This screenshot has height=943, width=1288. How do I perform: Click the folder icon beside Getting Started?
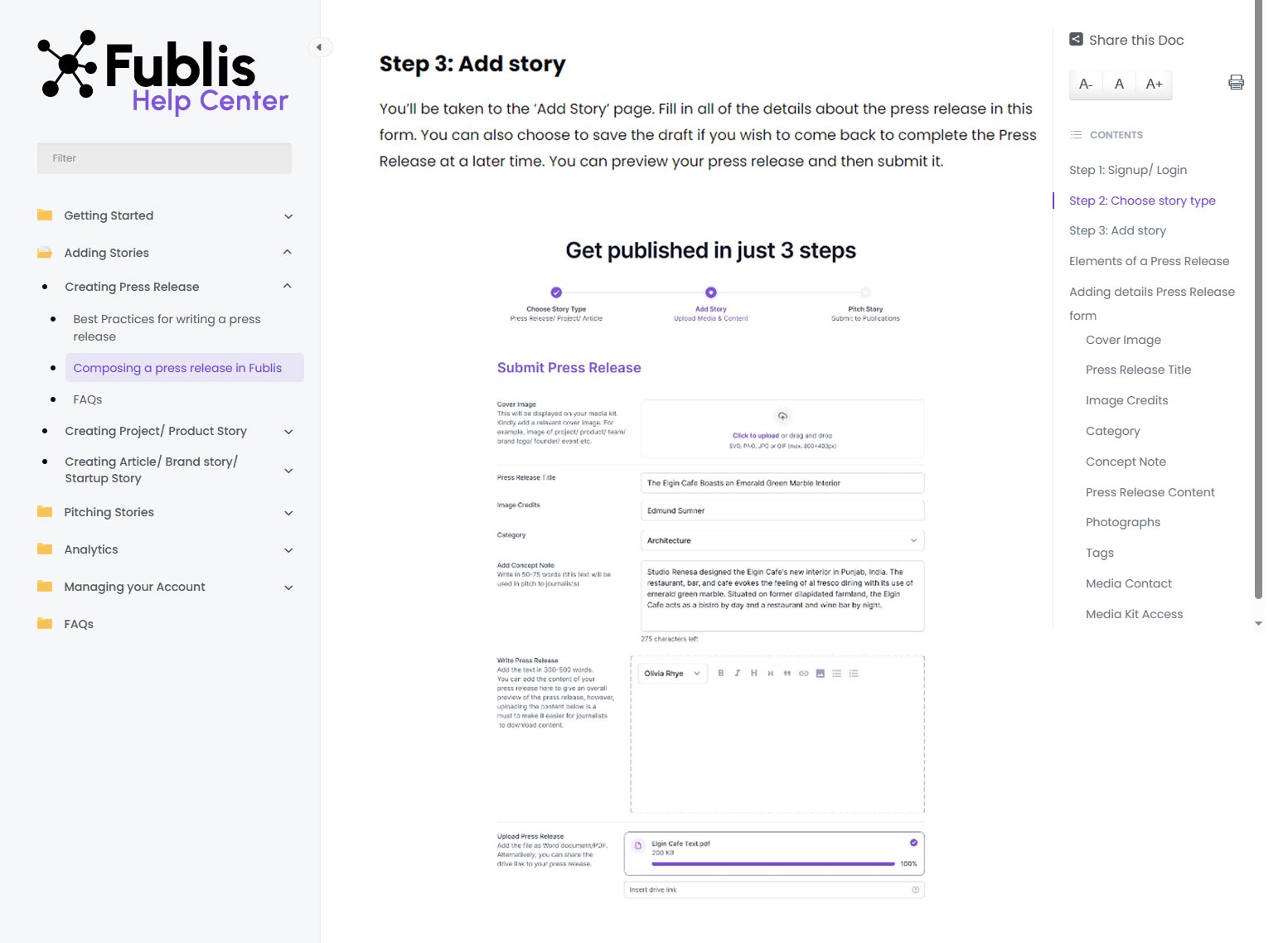pyautogui.click(x=46, y=215)
